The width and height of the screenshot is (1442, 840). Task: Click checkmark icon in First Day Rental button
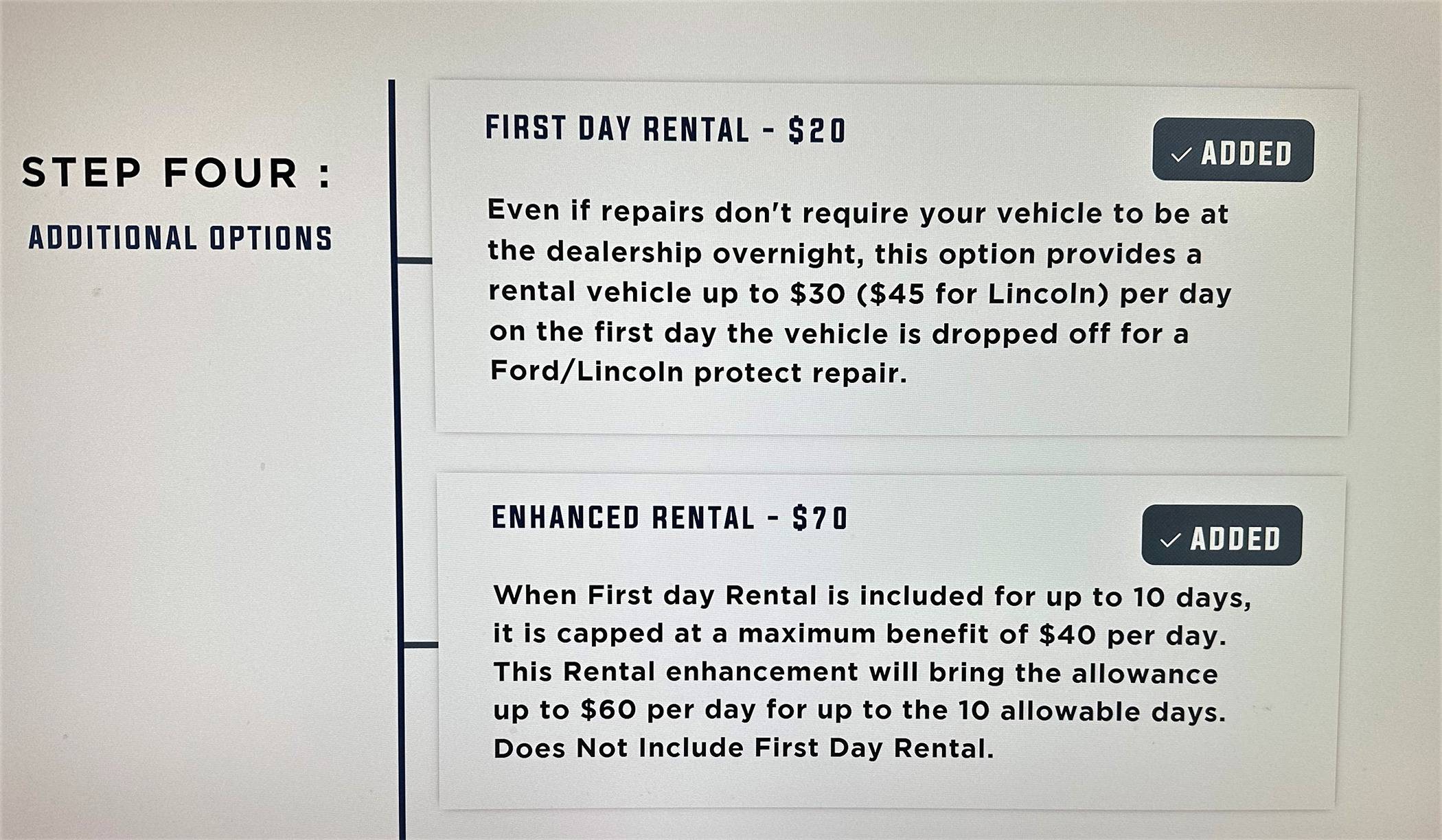click(x=1181, y=154)
